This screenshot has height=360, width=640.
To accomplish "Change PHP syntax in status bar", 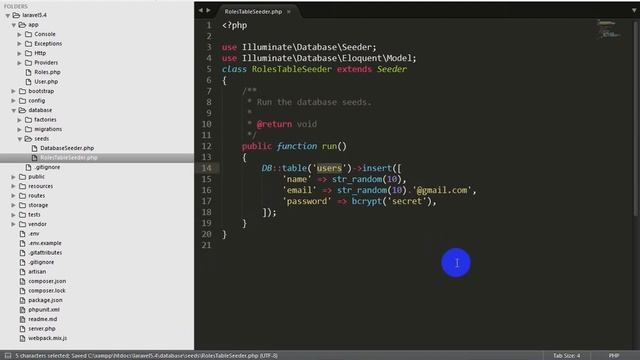I will (x=614, y=356).
